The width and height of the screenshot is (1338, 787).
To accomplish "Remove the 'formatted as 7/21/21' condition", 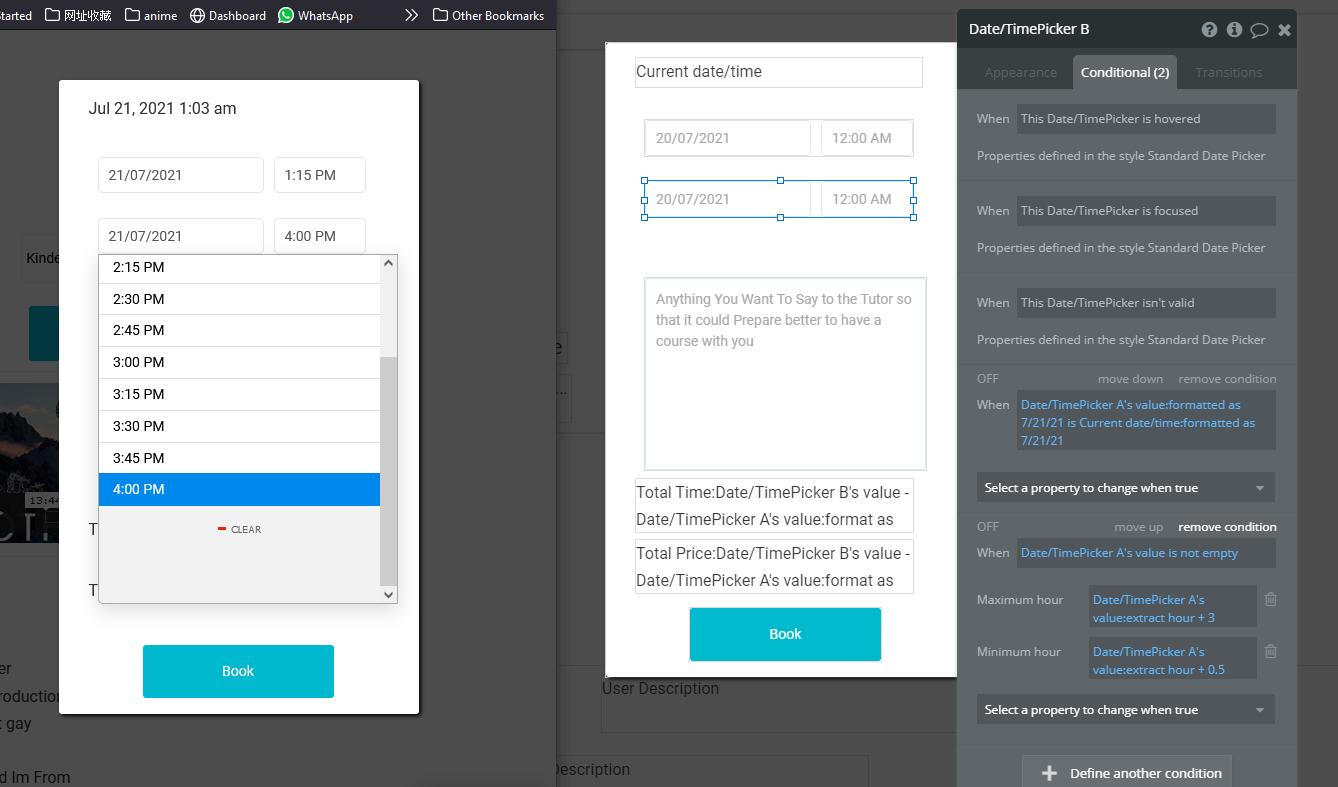I will coord(1227,379).
